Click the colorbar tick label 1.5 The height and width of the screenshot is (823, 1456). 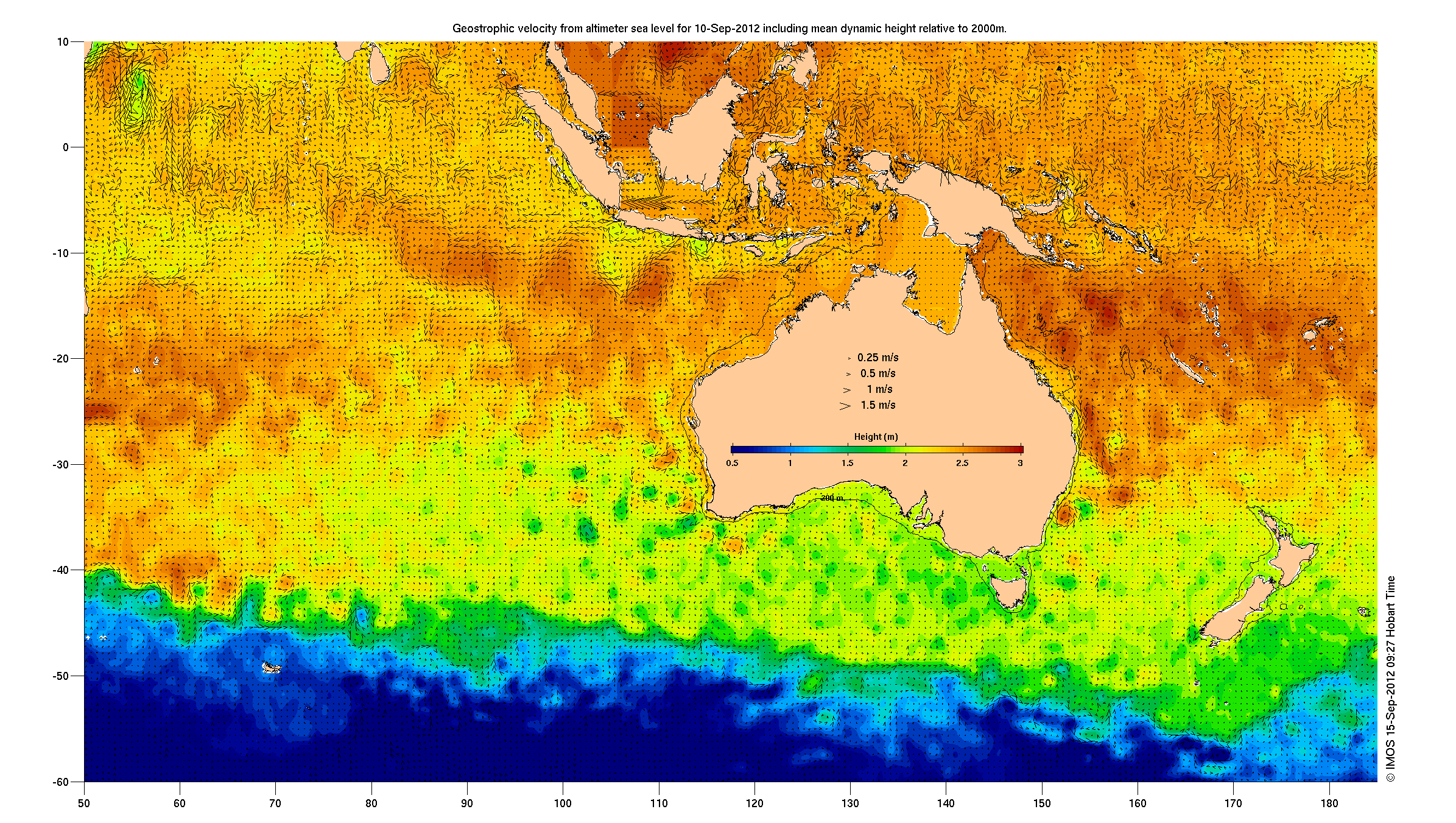pos(847,463)
